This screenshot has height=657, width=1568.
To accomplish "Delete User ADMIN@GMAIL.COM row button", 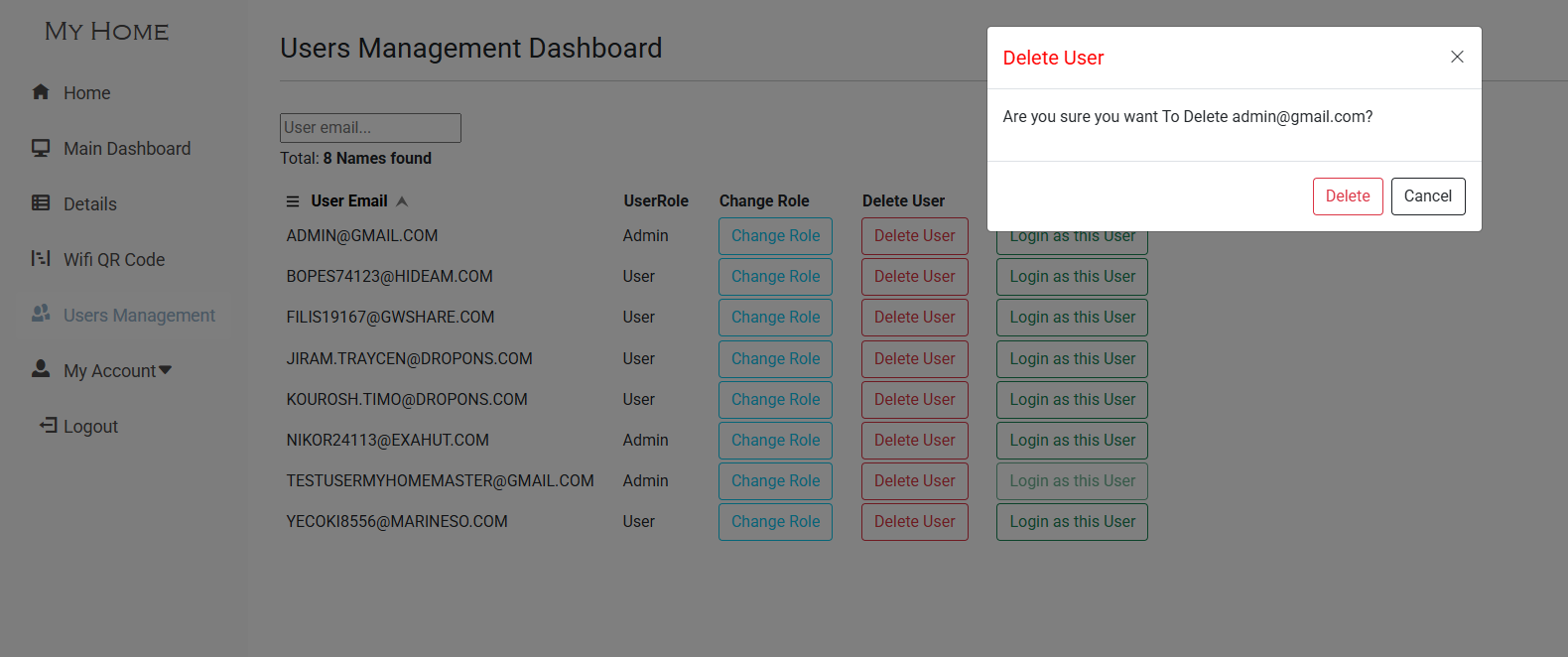I will click(915, 236).
